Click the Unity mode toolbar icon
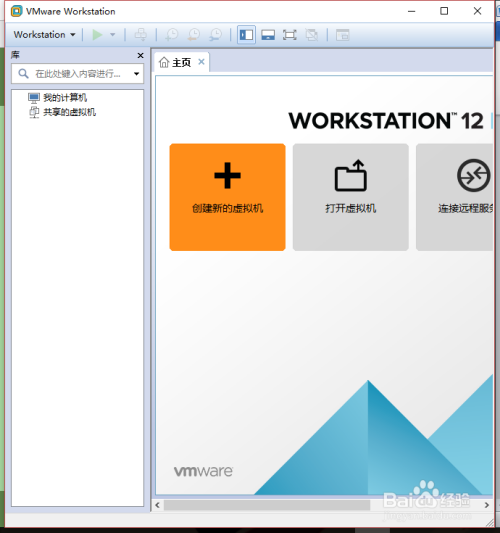500x533 pixels. point(311,35)
